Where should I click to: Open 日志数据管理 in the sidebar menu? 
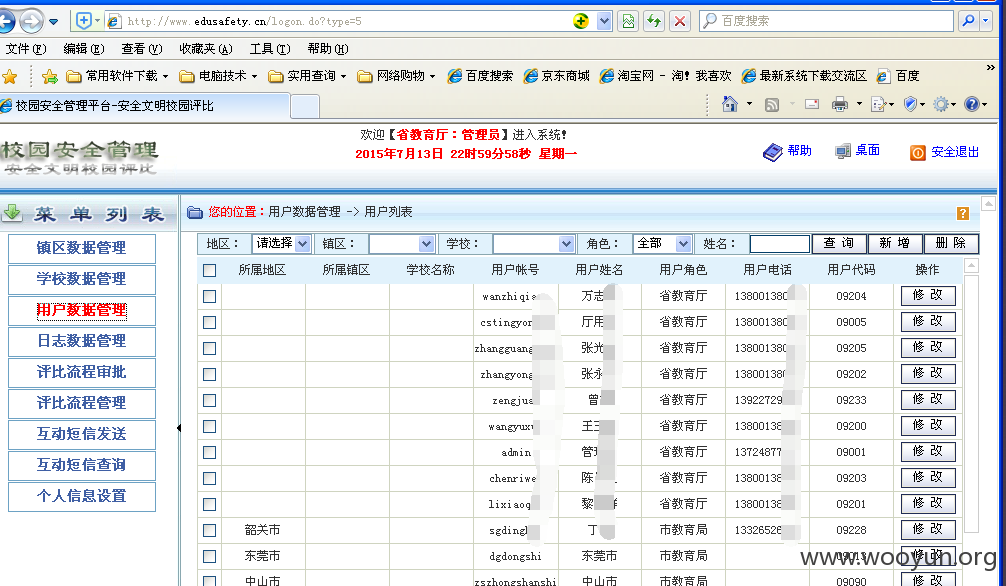coord(81,341)
